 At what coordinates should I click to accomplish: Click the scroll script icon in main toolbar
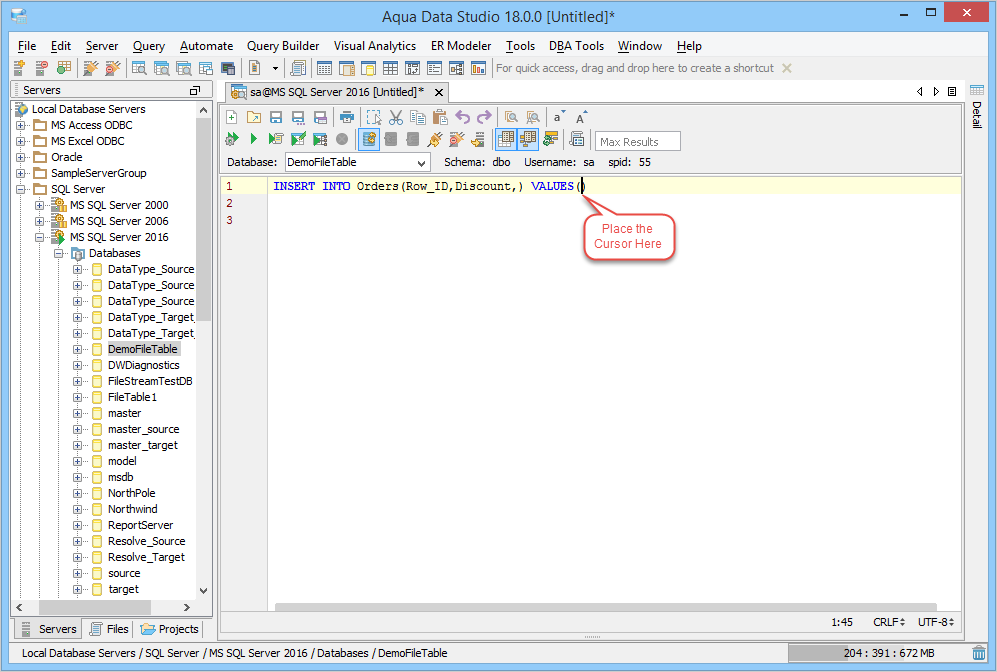(298, 67)
